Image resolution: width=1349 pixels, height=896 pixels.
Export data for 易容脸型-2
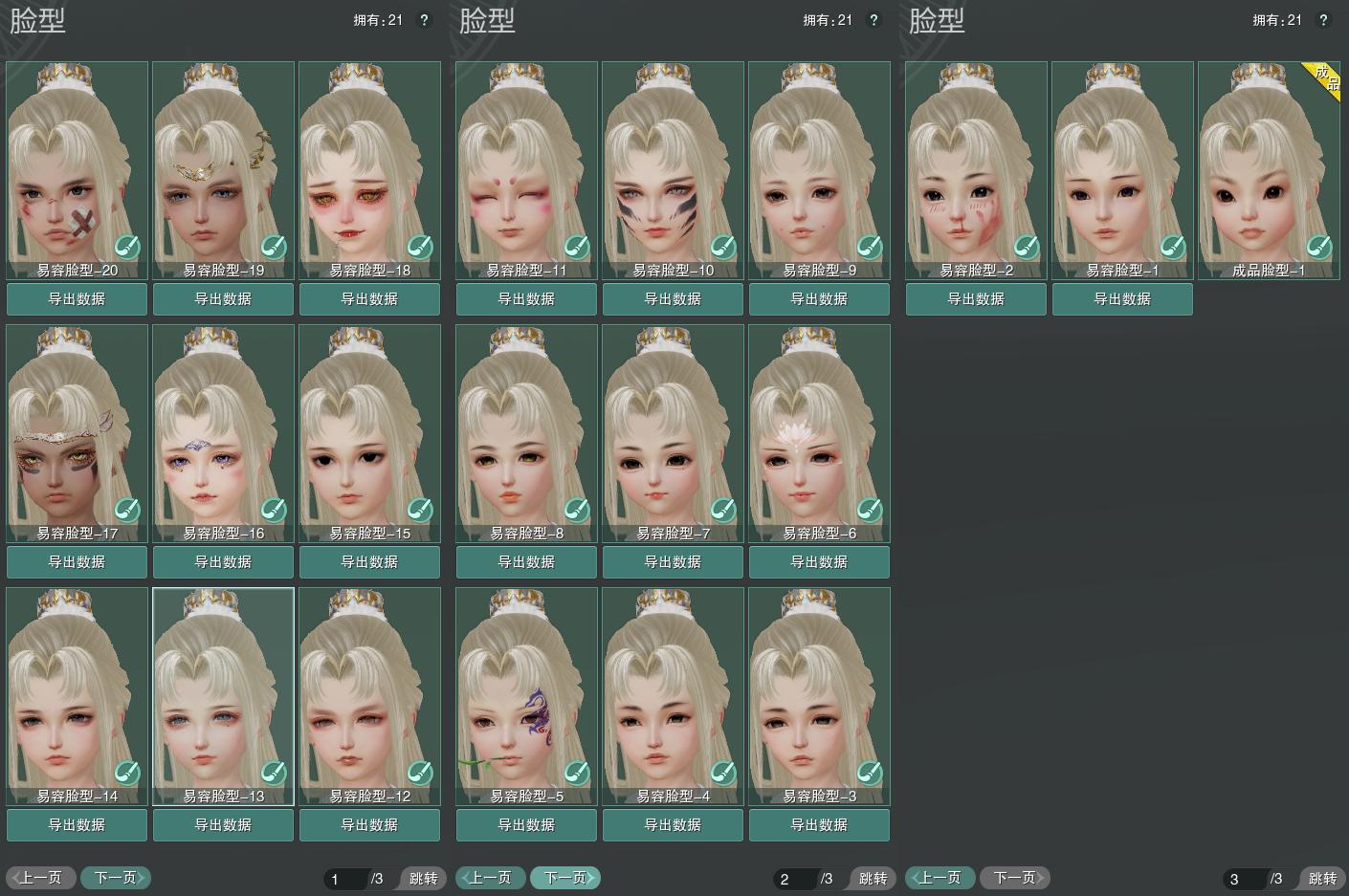click(977, 299)
